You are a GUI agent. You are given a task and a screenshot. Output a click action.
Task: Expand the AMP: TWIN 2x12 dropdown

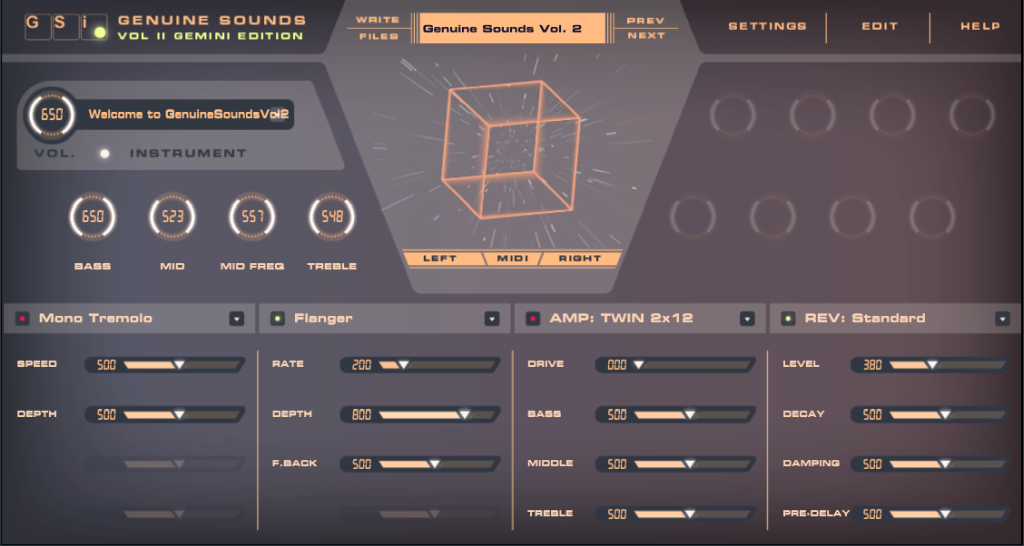(747, 319)
